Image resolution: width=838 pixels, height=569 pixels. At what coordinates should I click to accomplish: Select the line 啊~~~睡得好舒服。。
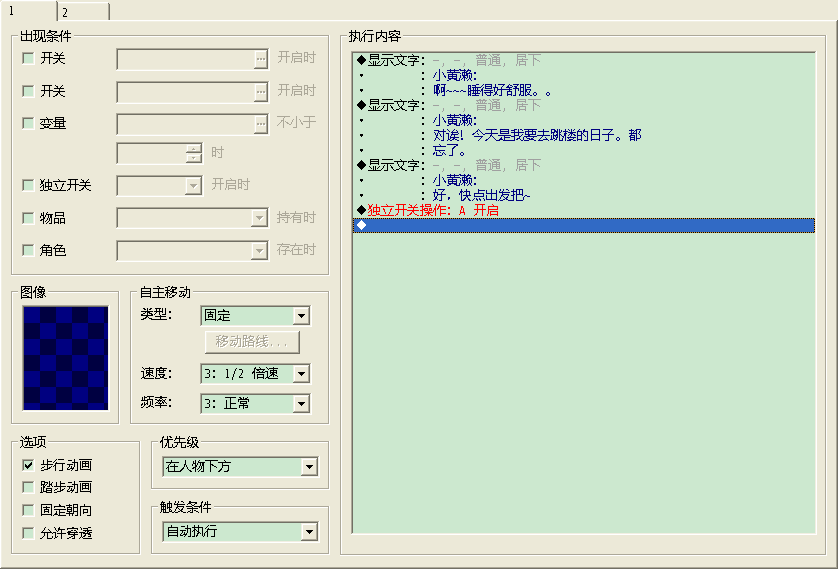pos(584,90)
